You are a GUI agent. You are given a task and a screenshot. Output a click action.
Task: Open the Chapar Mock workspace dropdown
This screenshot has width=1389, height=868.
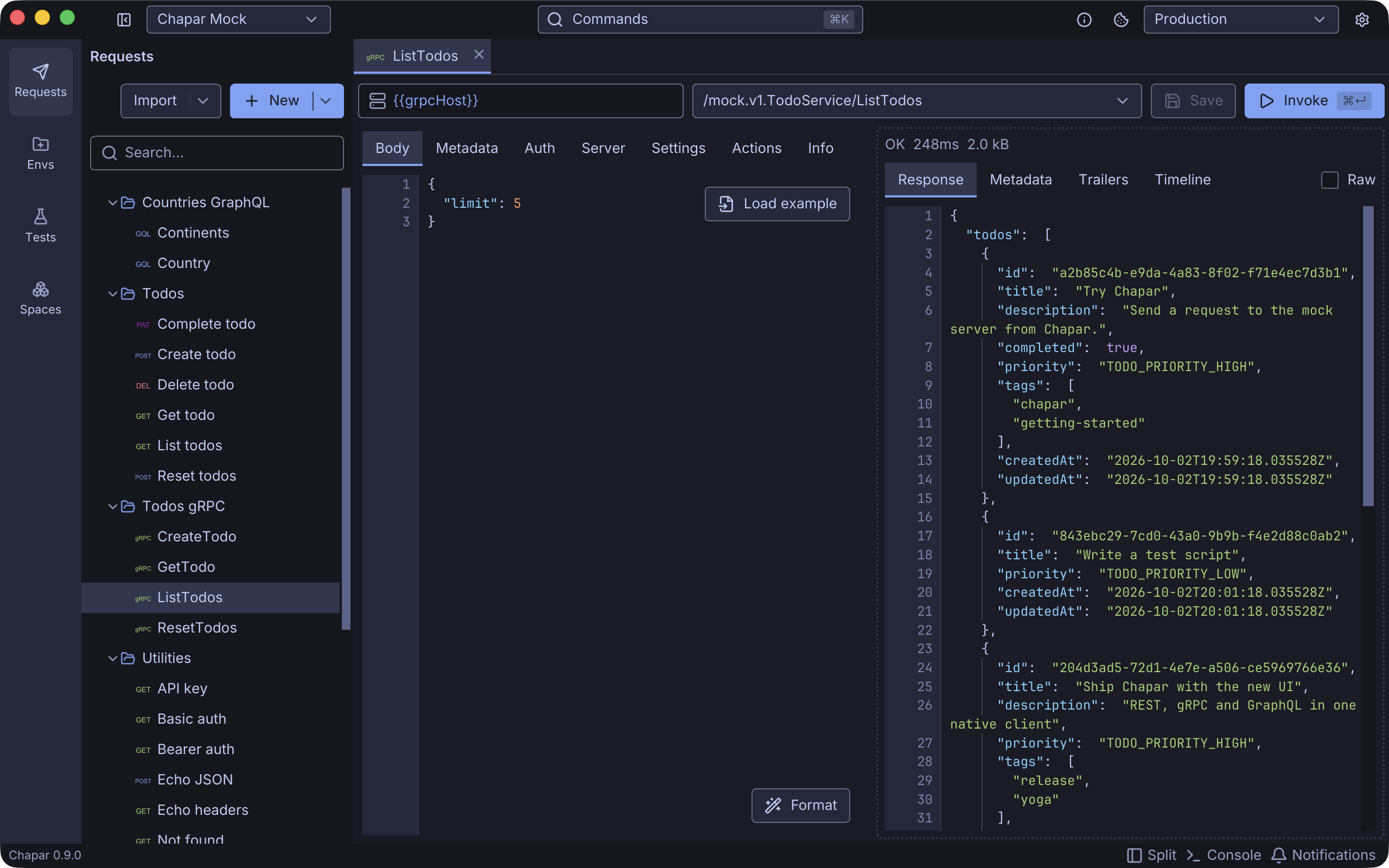[239, 20]
